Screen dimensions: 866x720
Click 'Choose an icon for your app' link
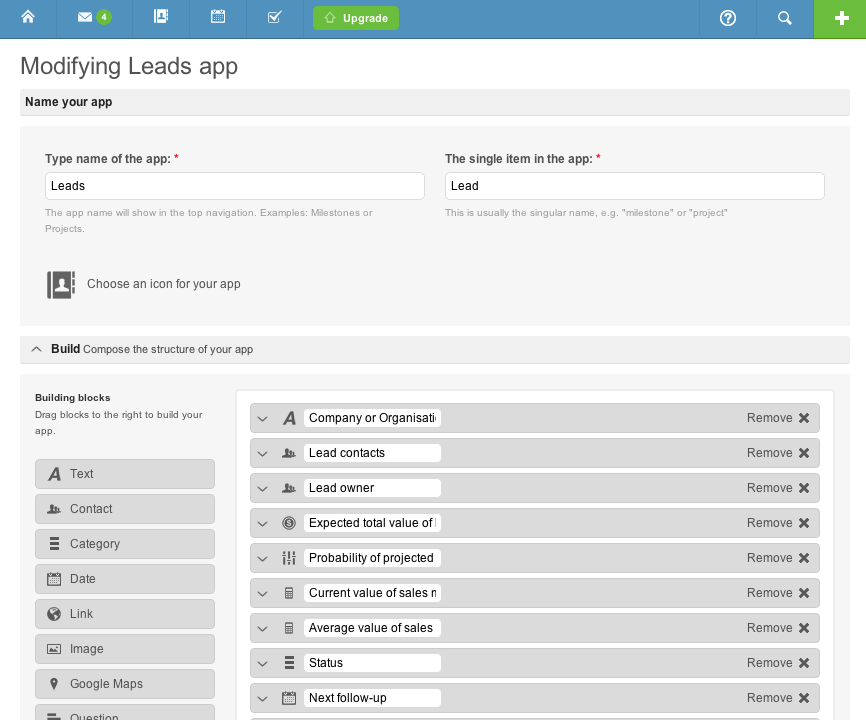[163, 284]
